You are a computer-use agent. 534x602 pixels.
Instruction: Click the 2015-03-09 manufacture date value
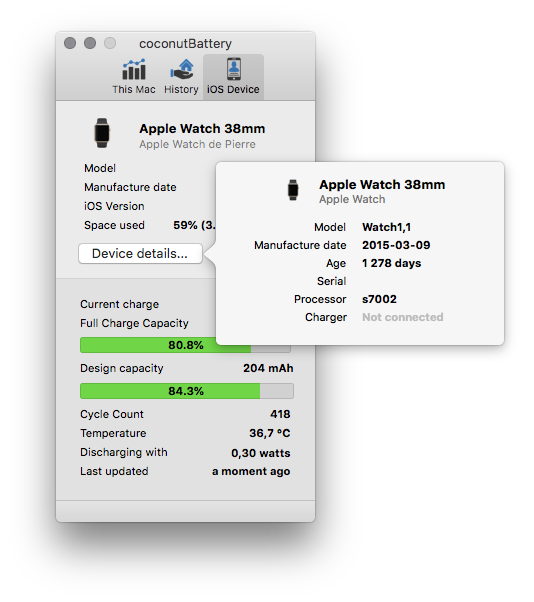point(396,245)
